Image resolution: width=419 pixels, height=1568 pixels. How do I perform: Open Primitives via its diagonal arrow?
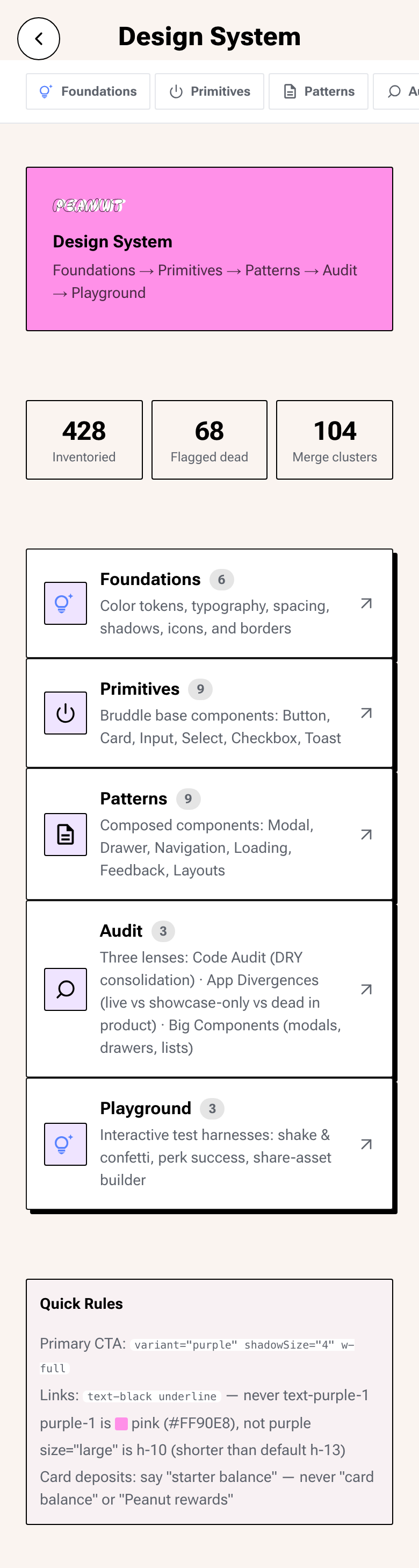pyautogui.click(x=366, y=713)
